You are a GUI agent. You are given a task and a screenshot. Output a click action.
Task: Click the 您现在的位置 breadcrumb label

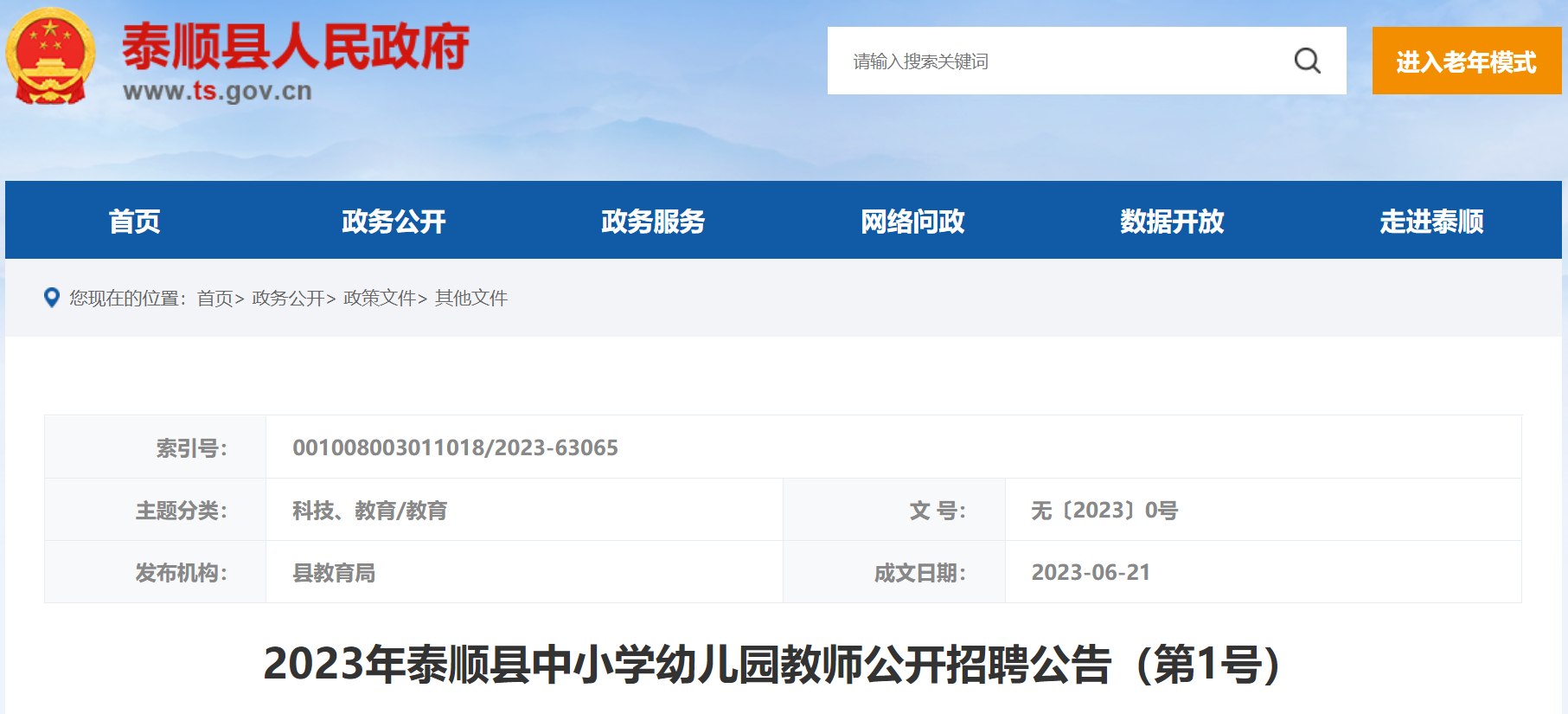click(x=128, y=298)
